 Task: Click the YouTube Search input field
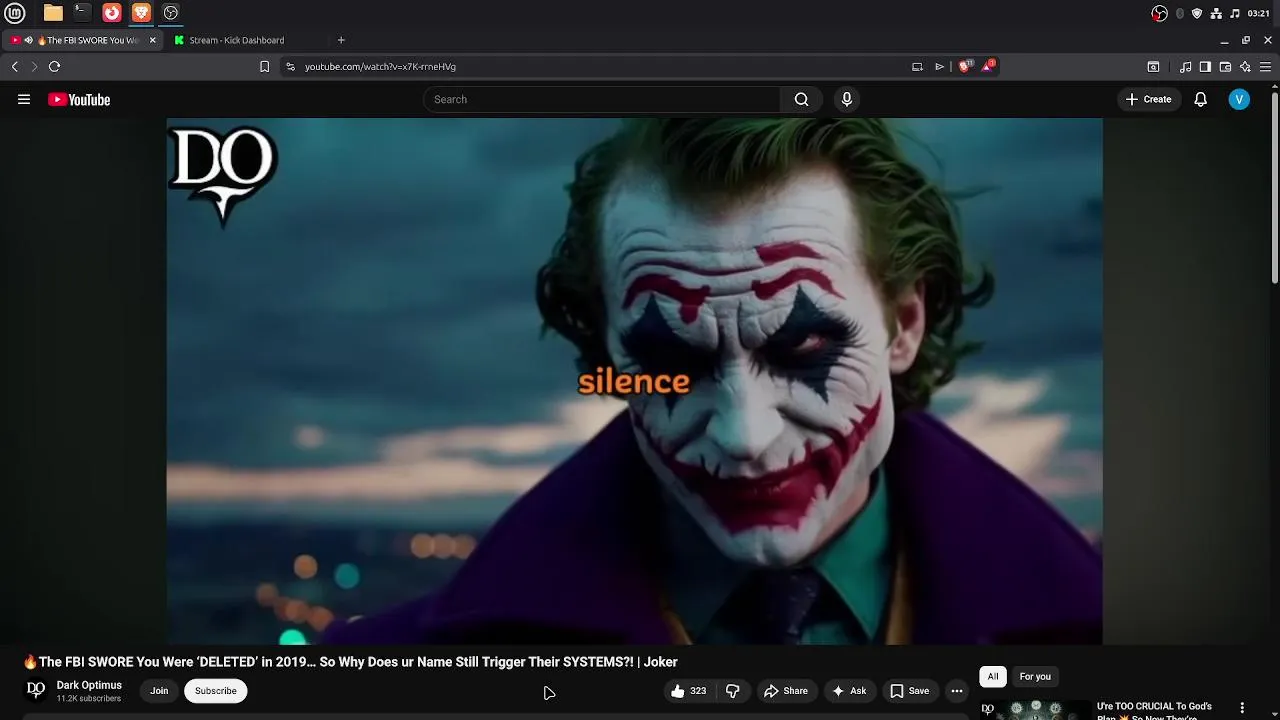click(602, 99)
